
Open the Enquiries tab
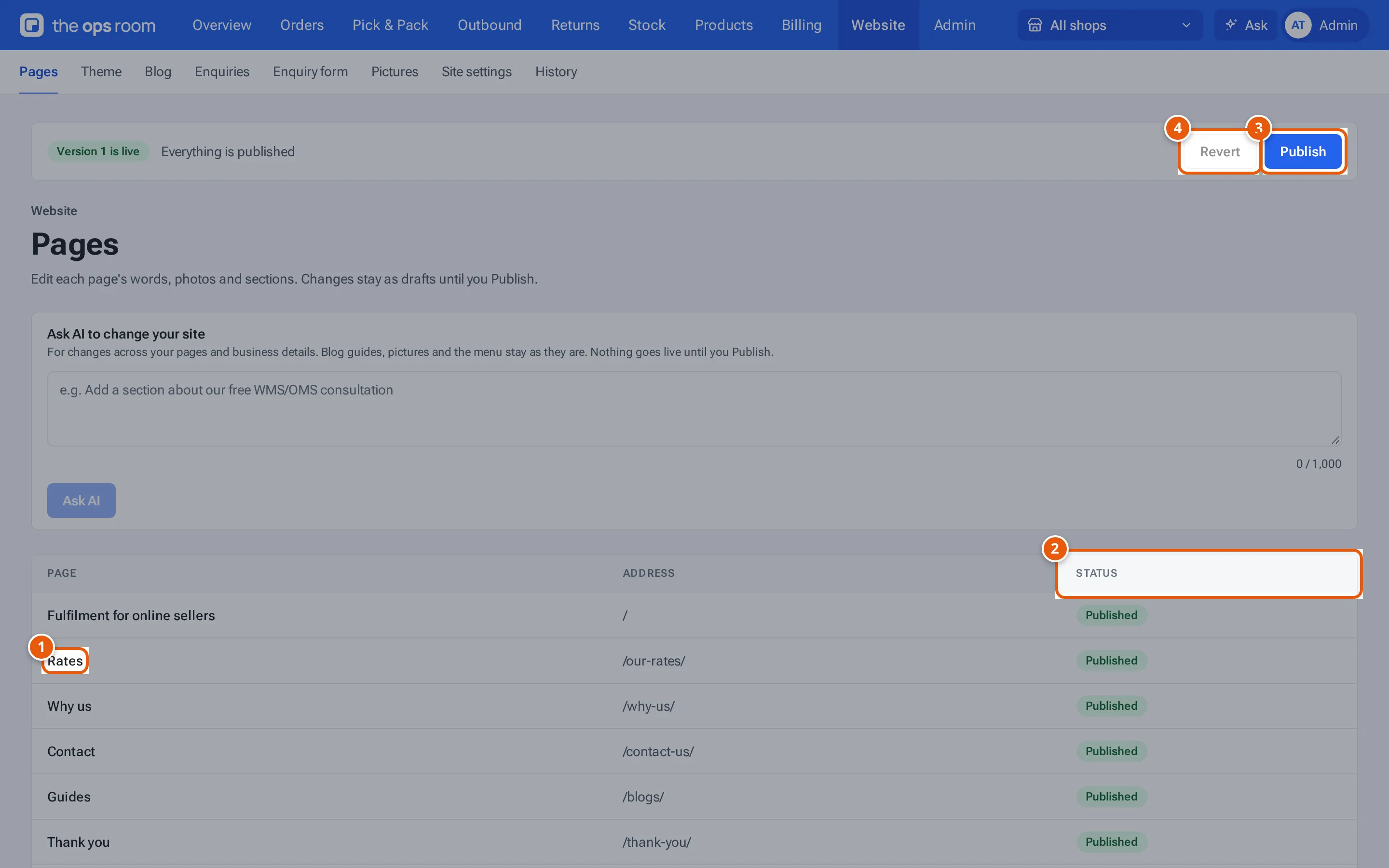point(222,72)
